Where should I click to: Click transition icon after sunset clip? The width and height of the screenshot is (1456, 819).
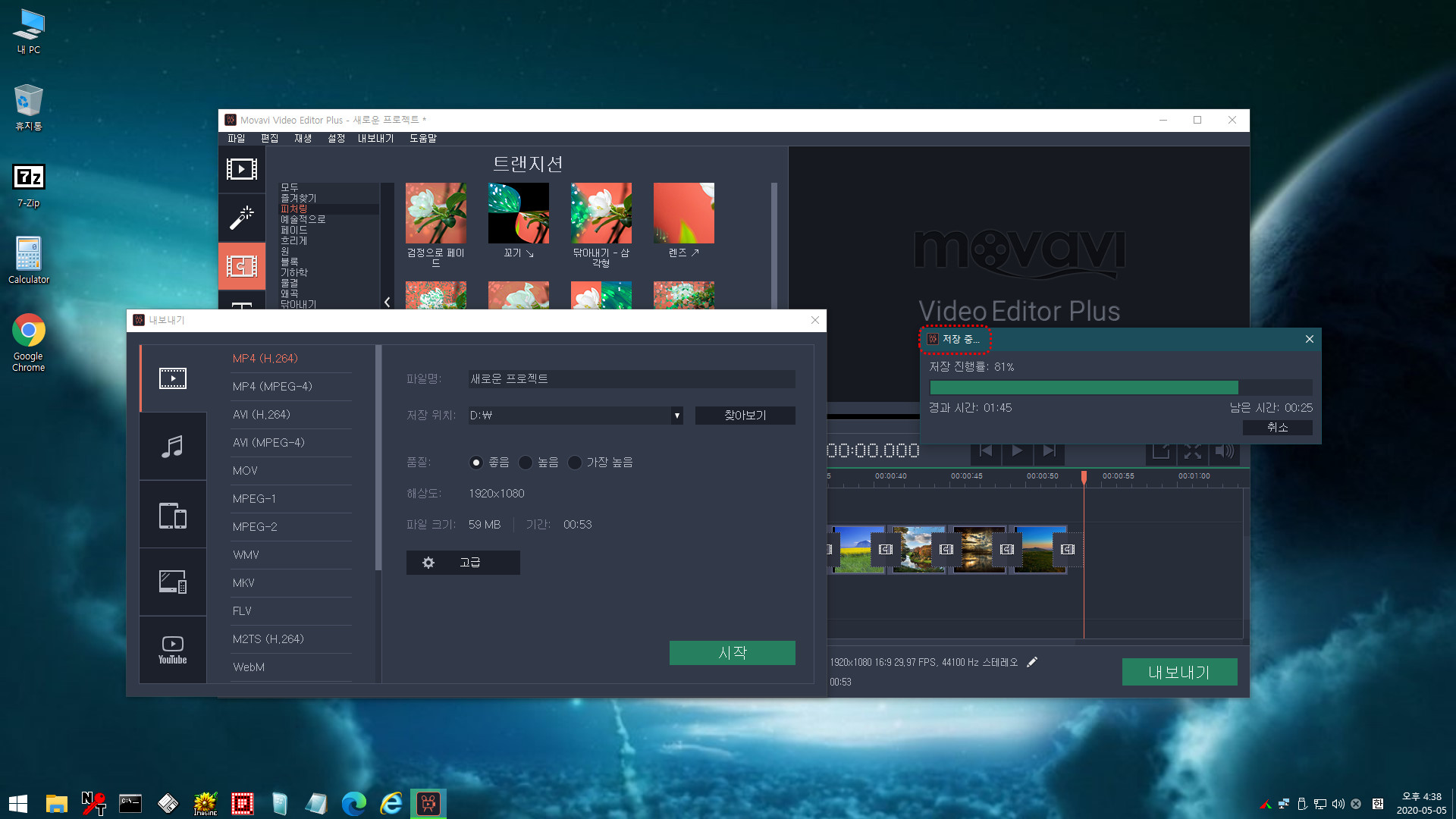coord(1007,550)
